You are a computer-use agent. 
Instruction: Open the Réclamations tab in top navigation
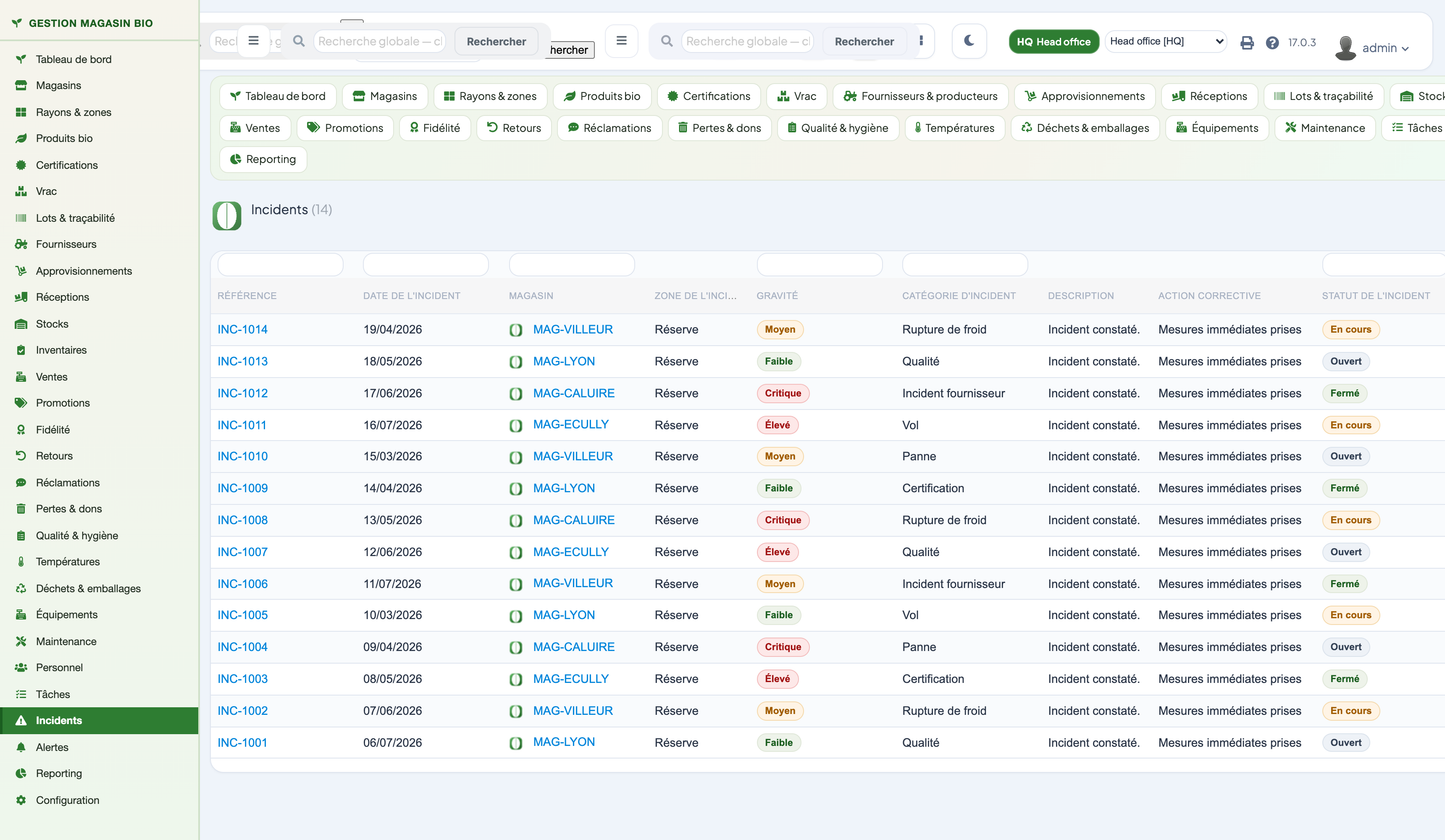click(x=610, y=128)
